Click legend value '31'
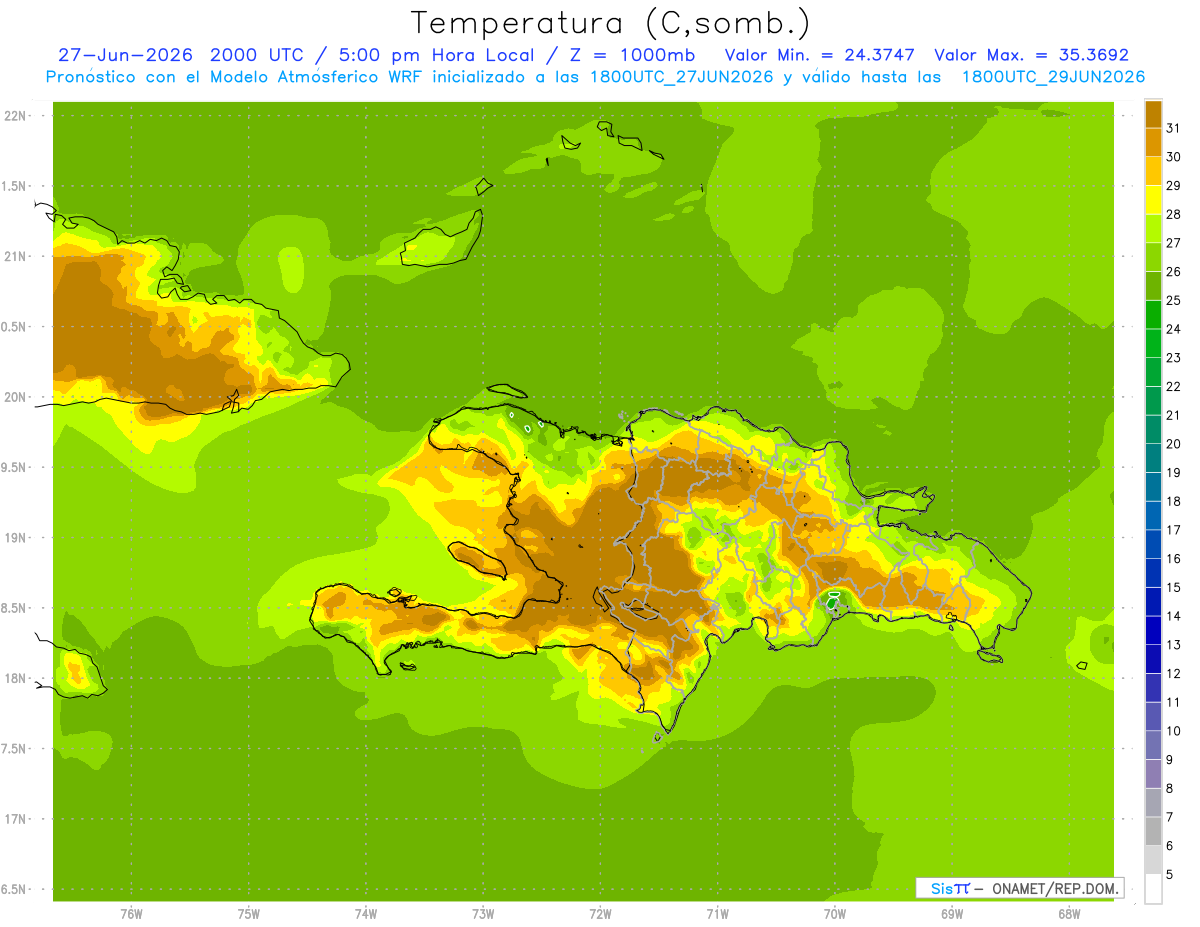The image size is (1200, 927). tap(1174, 128)
